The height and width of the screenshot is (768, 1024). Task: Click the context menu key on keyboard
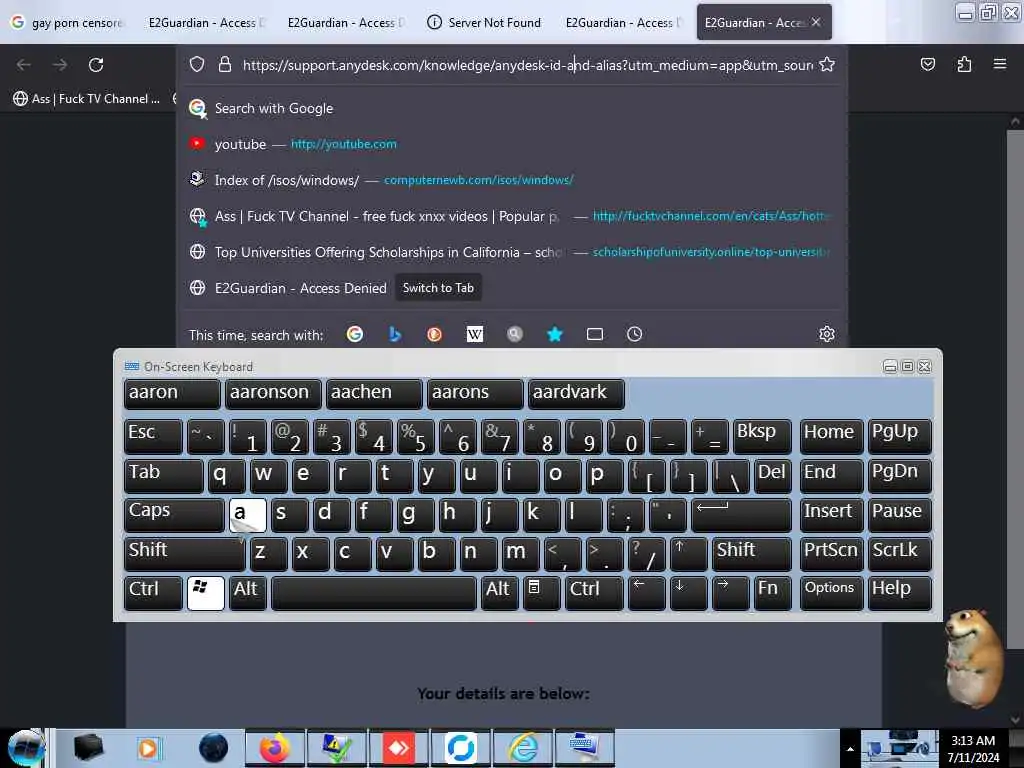pos(541,593)
